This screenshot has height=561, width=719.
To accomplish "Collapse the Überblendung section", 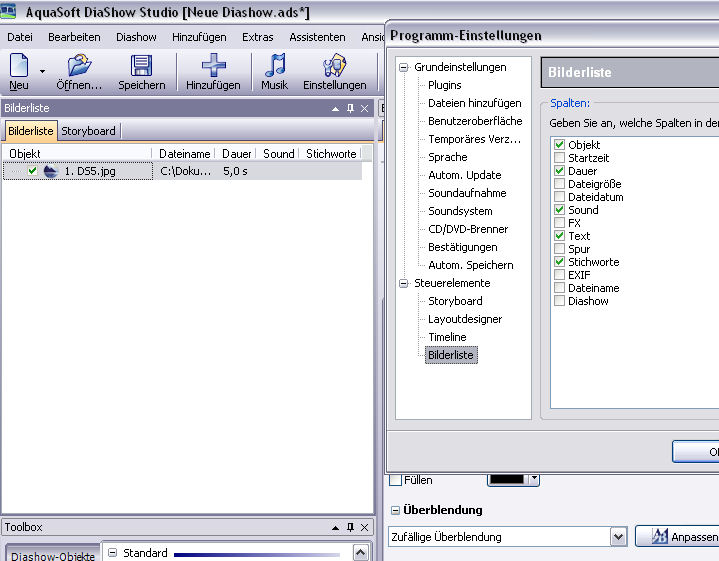I will click(395, 510).
